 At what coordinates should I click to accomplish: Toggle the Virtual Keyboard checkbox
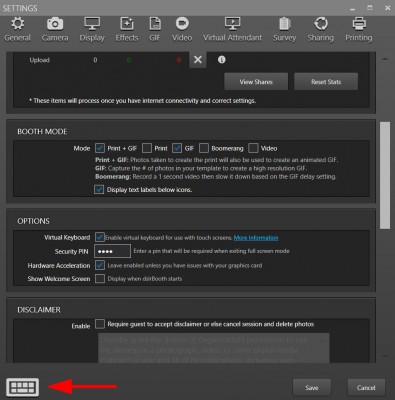(x=100, y=237)
